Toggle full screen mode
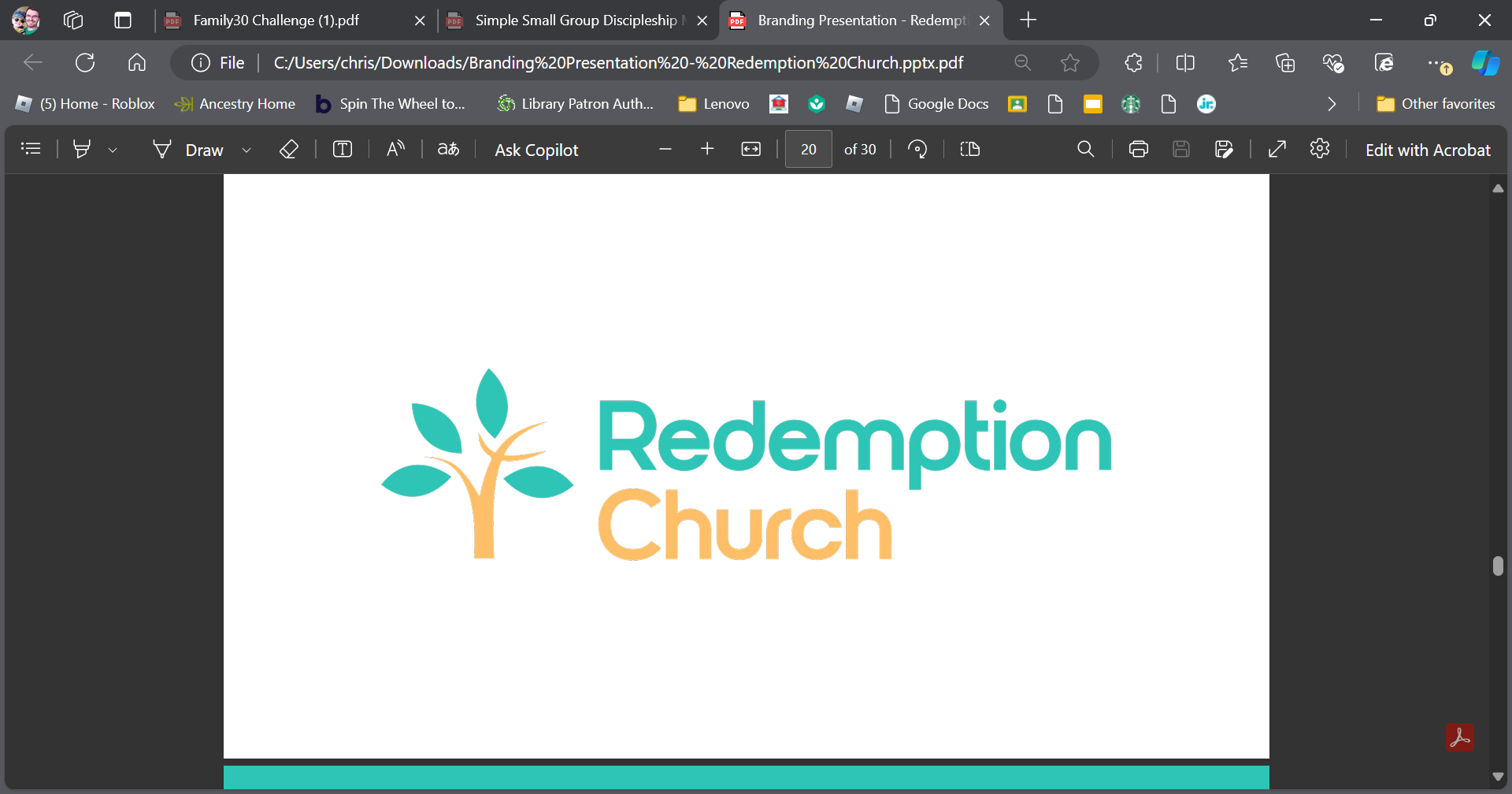 pyautogui.click(x=1277, y=150)
